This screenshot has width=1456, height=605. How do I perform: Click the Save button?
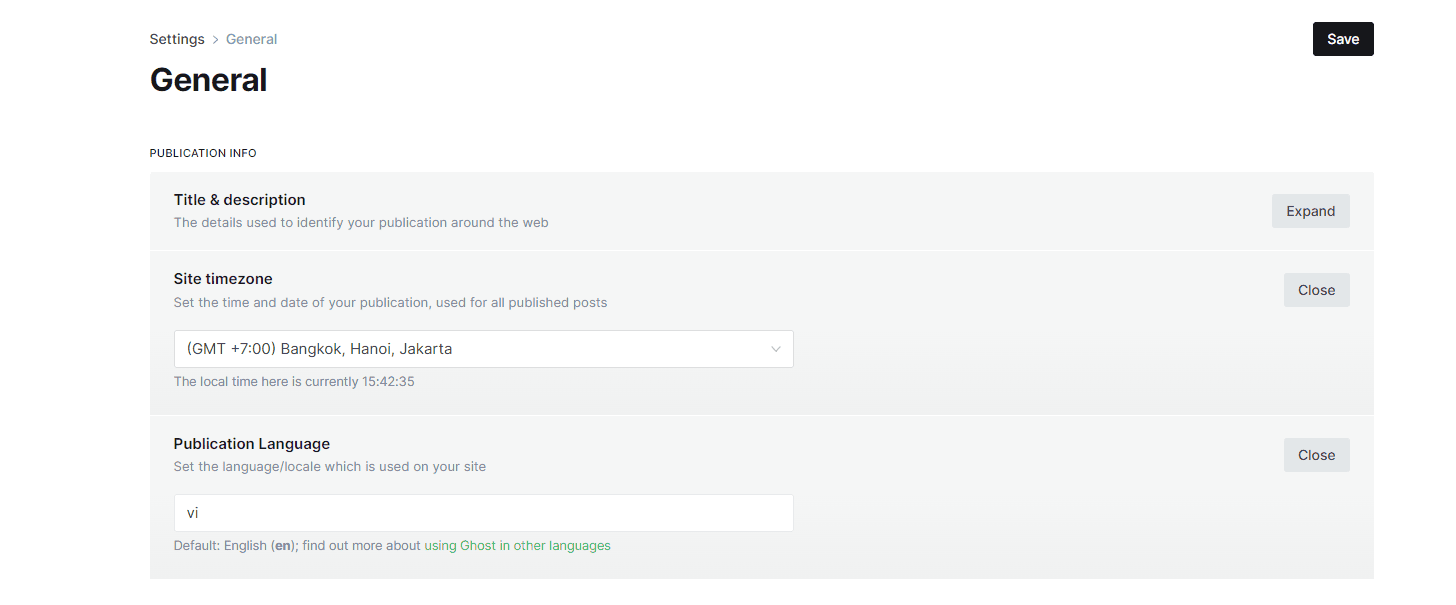[x=1342, y=38]
